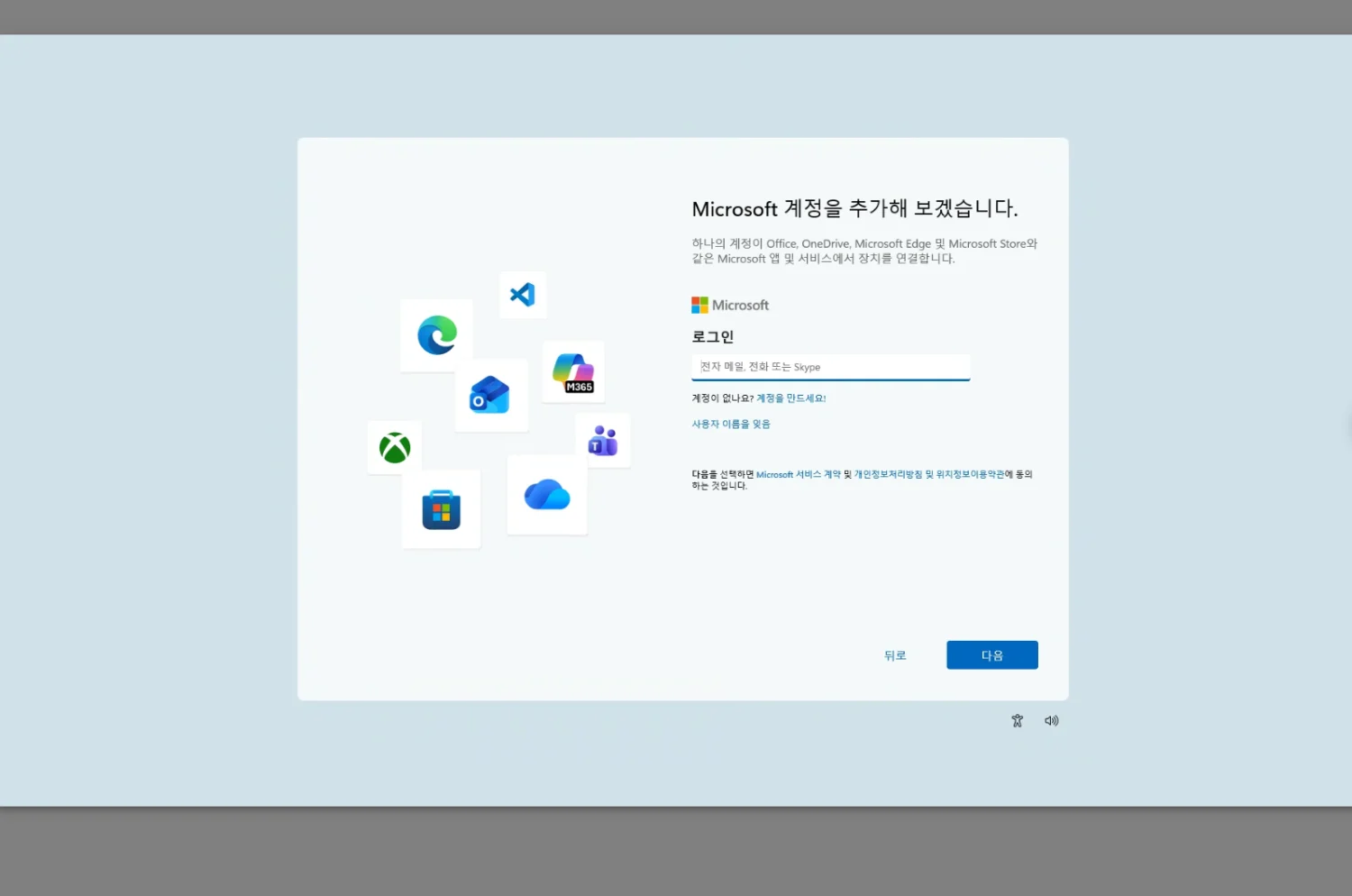Click the OneDrive cloud icon
The width and height of the screenshot is (1352, 896).
pos(547,495)
